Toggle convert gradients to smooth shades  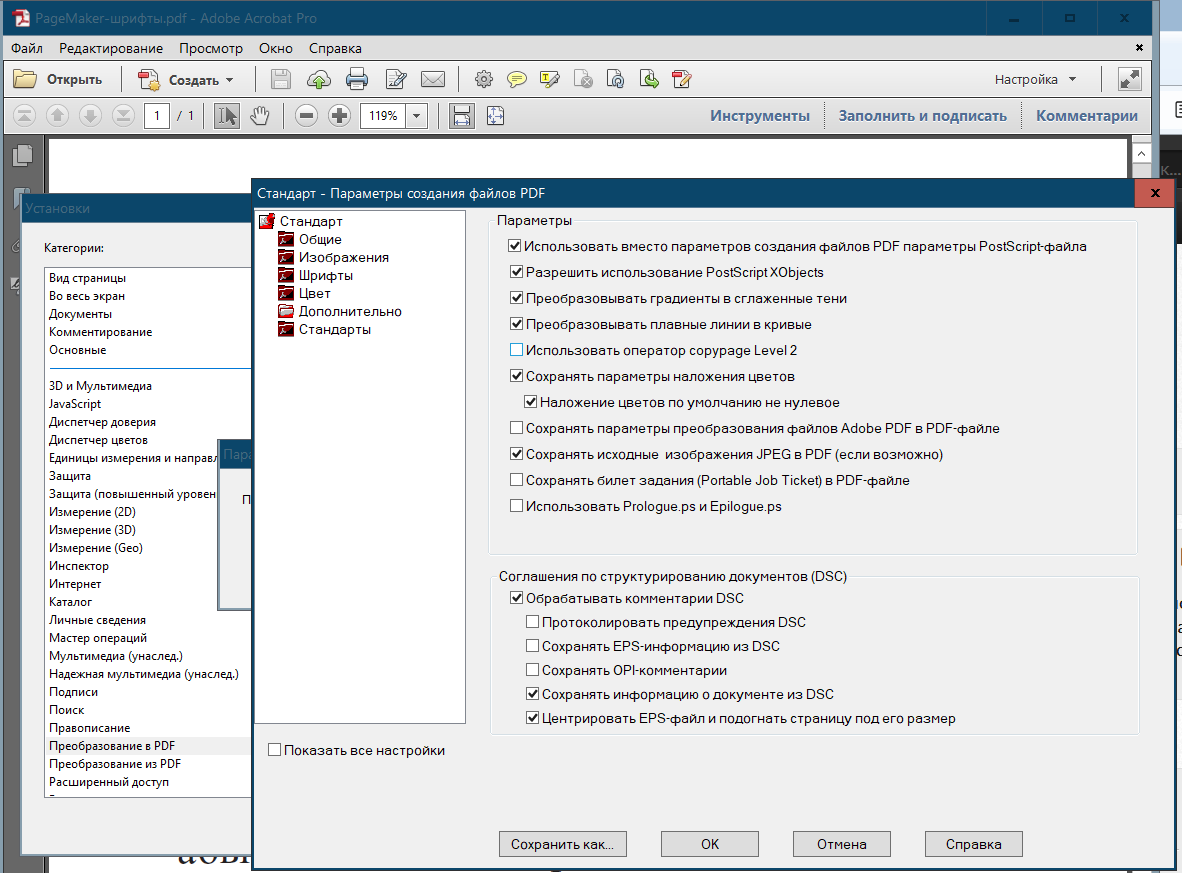click(516, 298)
